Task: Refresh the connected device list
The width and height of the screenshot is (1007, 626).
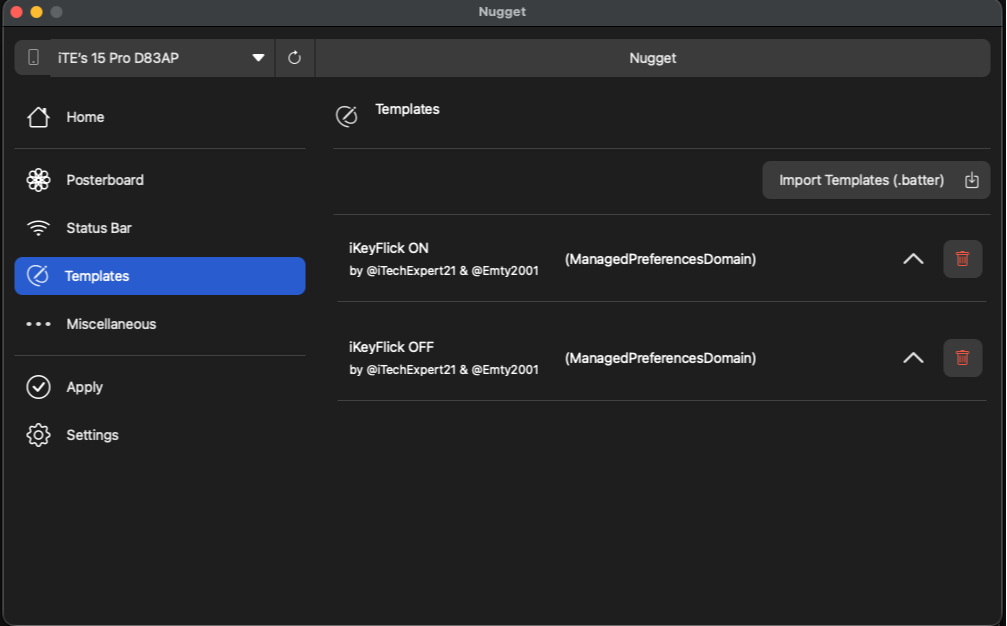Action: click(294, 58)
